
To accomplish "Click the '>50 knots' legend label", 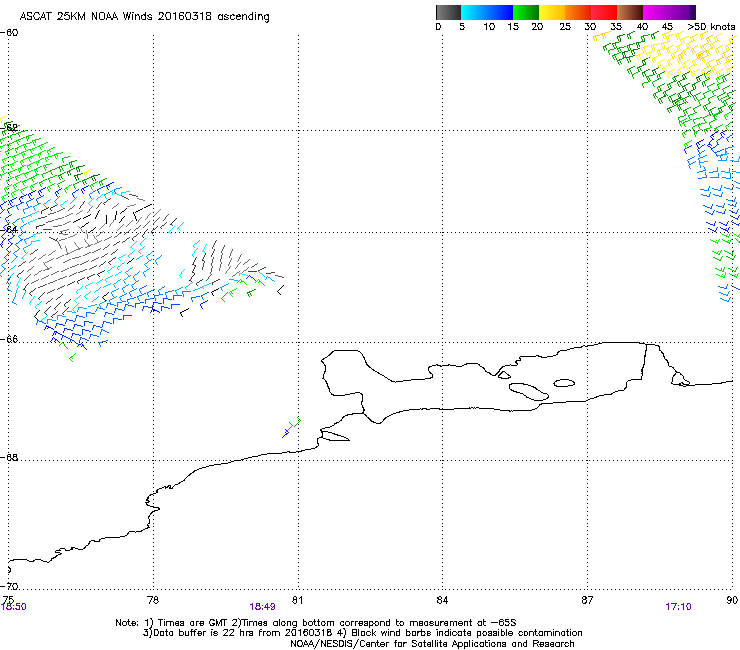I will [x=711, y=27].
